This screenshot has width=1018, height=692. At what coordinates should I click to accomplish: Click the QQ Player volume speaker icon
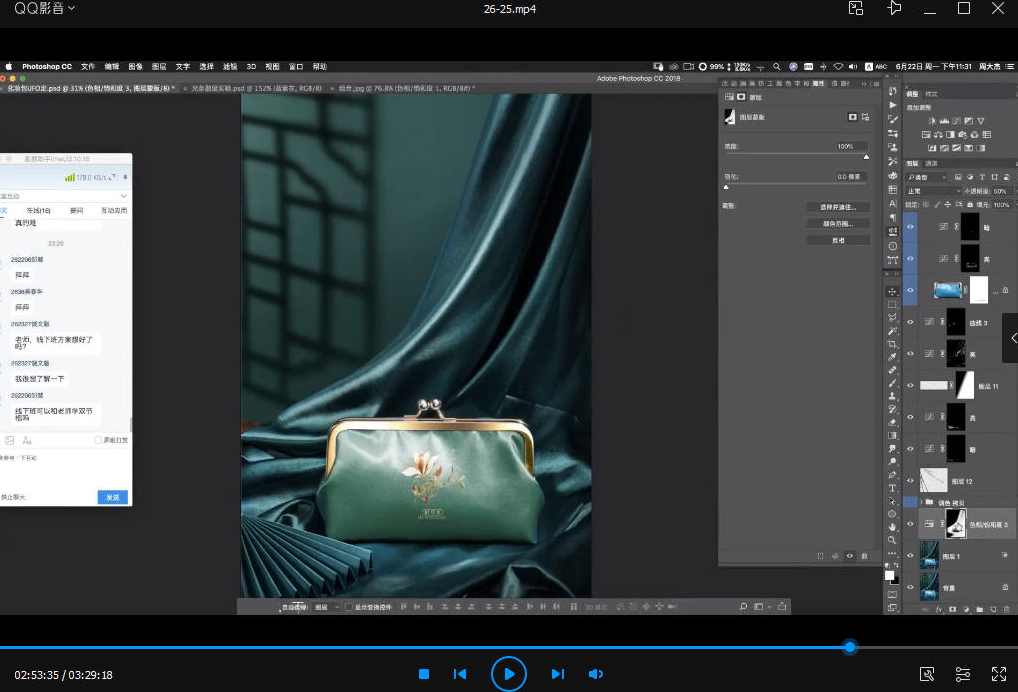(595, 674)
